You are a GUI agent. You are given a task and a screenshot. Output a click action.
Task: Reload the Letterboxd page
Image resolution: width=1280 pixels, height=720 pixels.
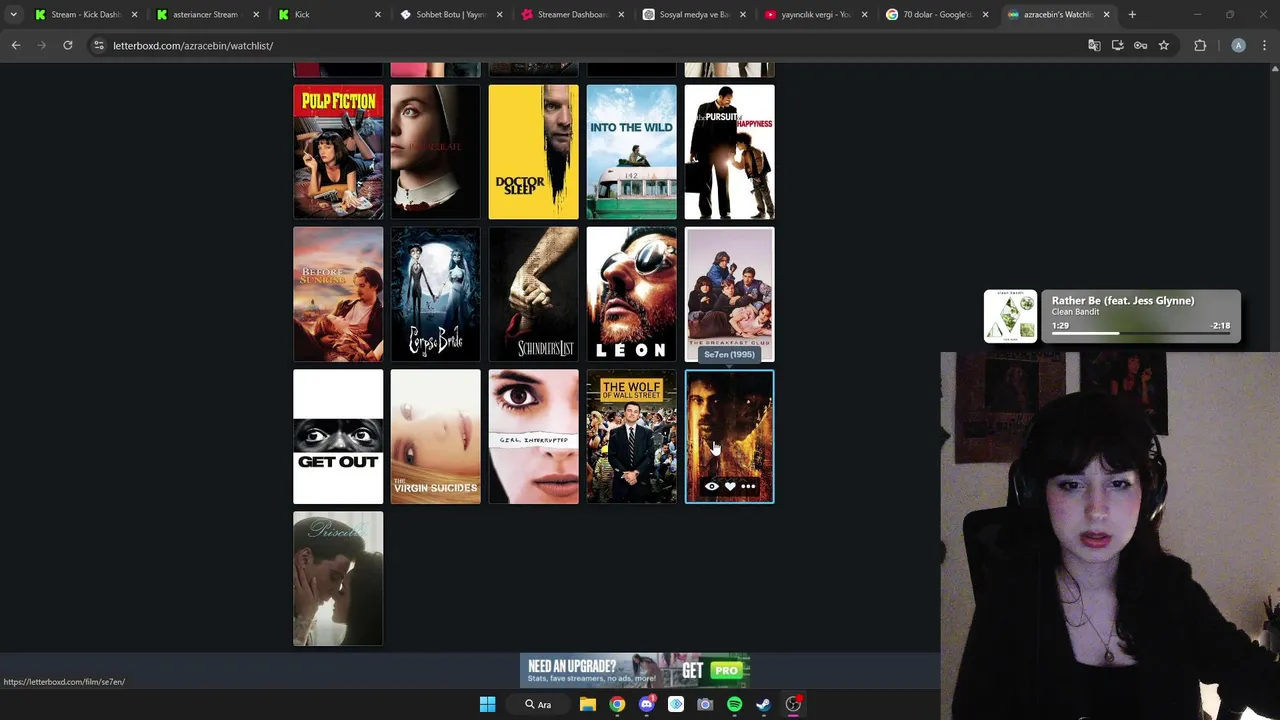[x=67, y=45]
